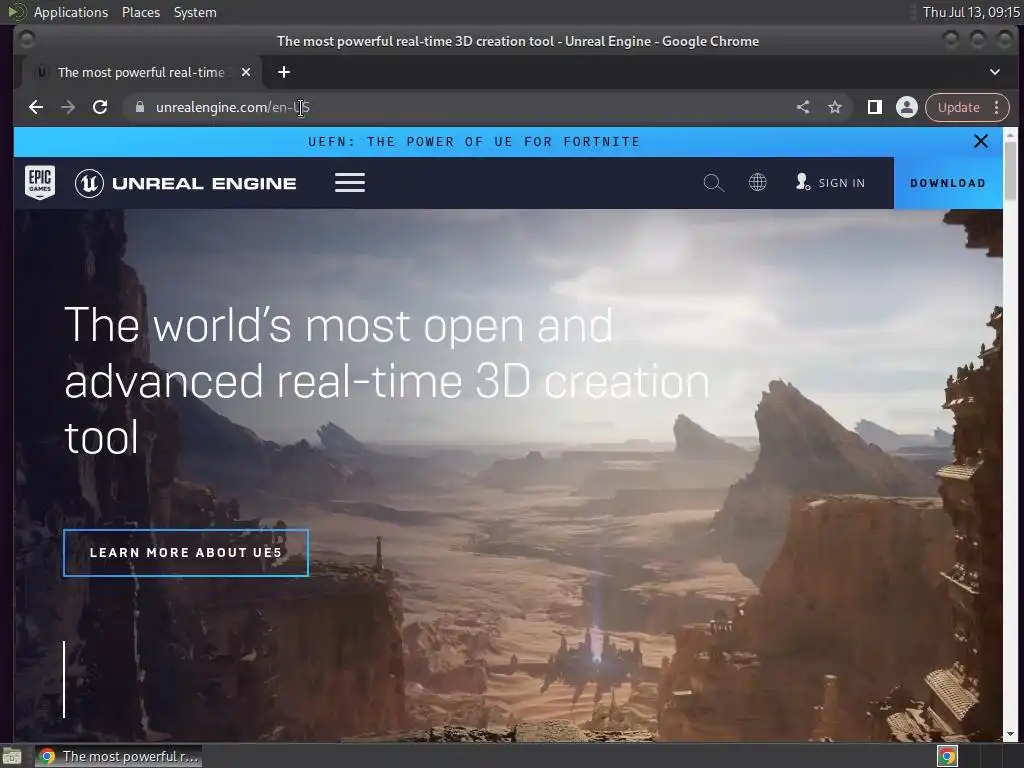Open site search magnifier
This screenshot has height=768, width=1024.
(713, 183)
